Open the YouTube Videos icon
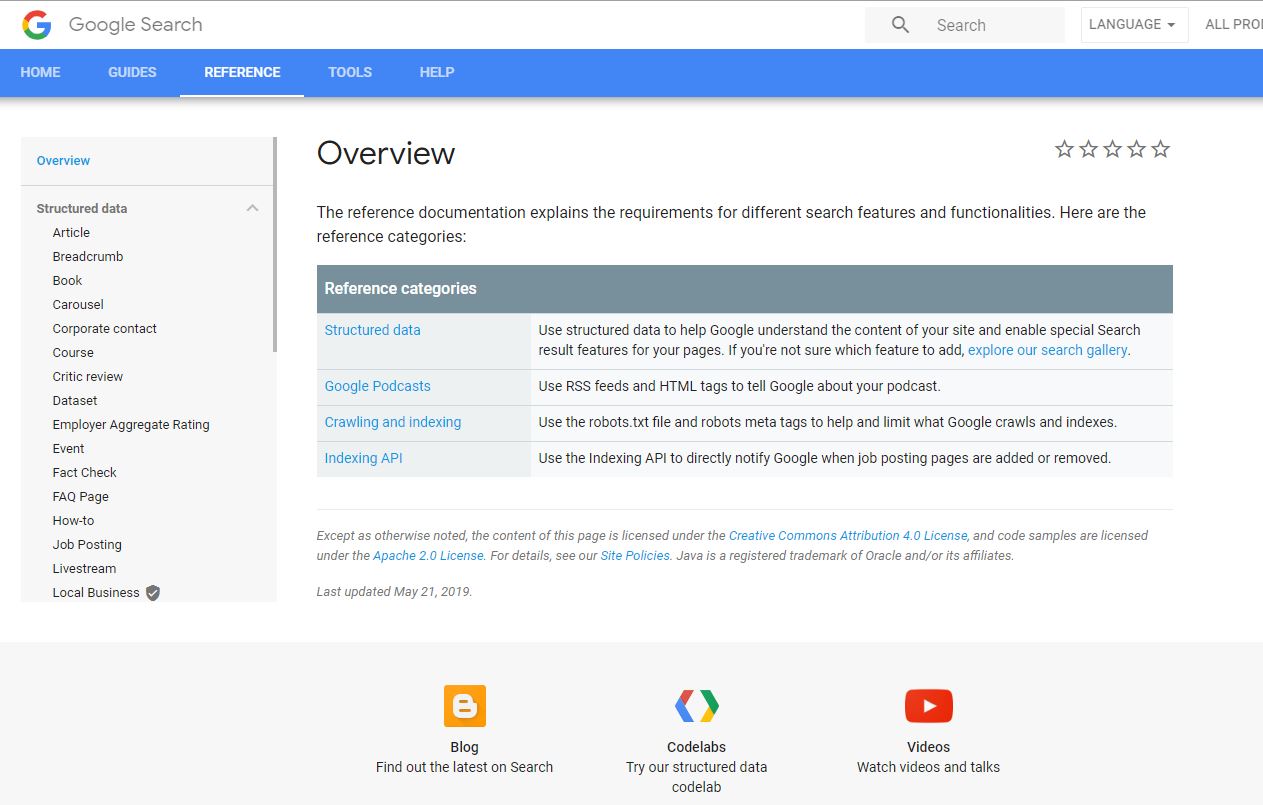Viewport: 1263px width, 805px height. click(928, 706)
